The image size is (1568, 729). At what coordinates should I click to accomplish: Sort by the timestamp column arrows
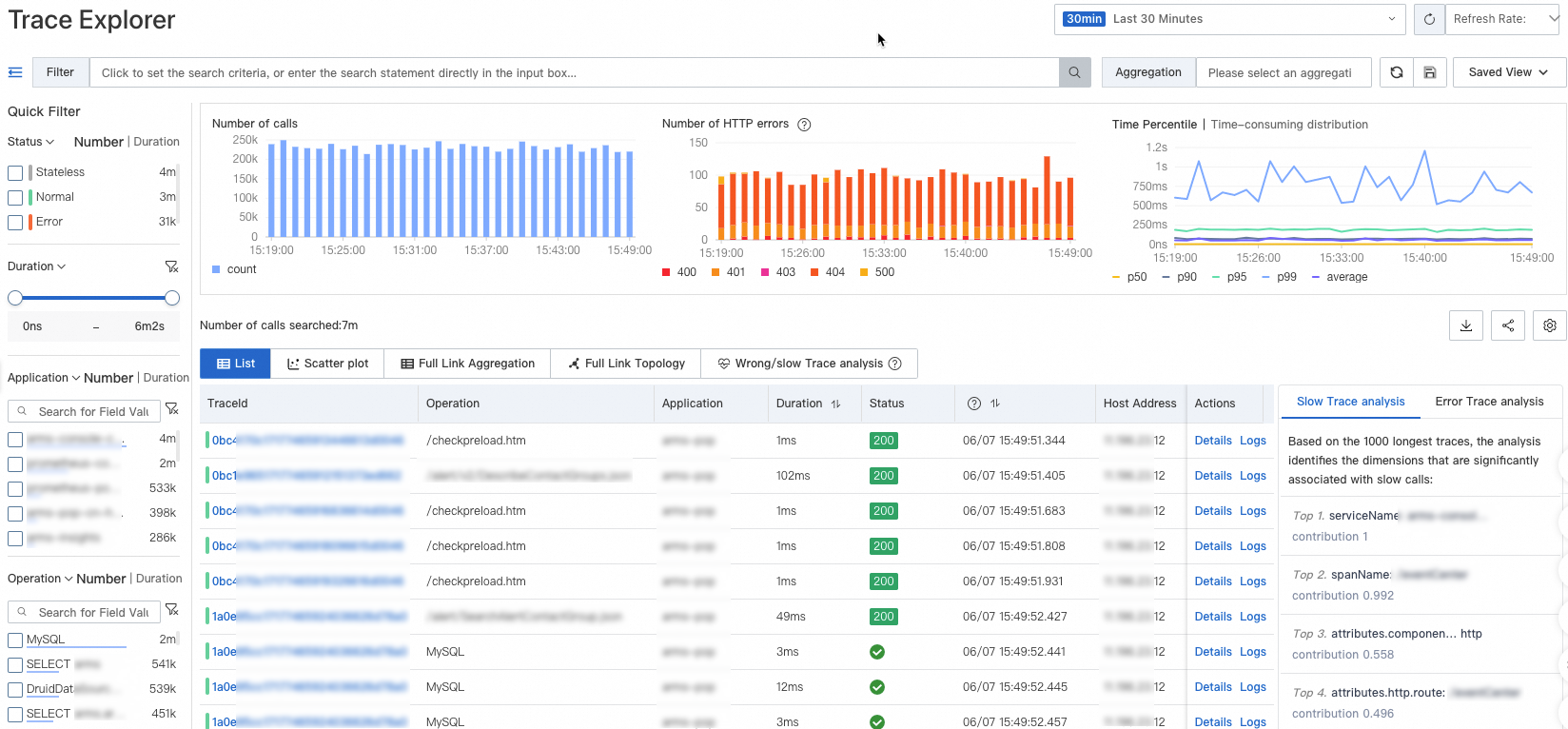pyautogui.click(x=995, y=404)
